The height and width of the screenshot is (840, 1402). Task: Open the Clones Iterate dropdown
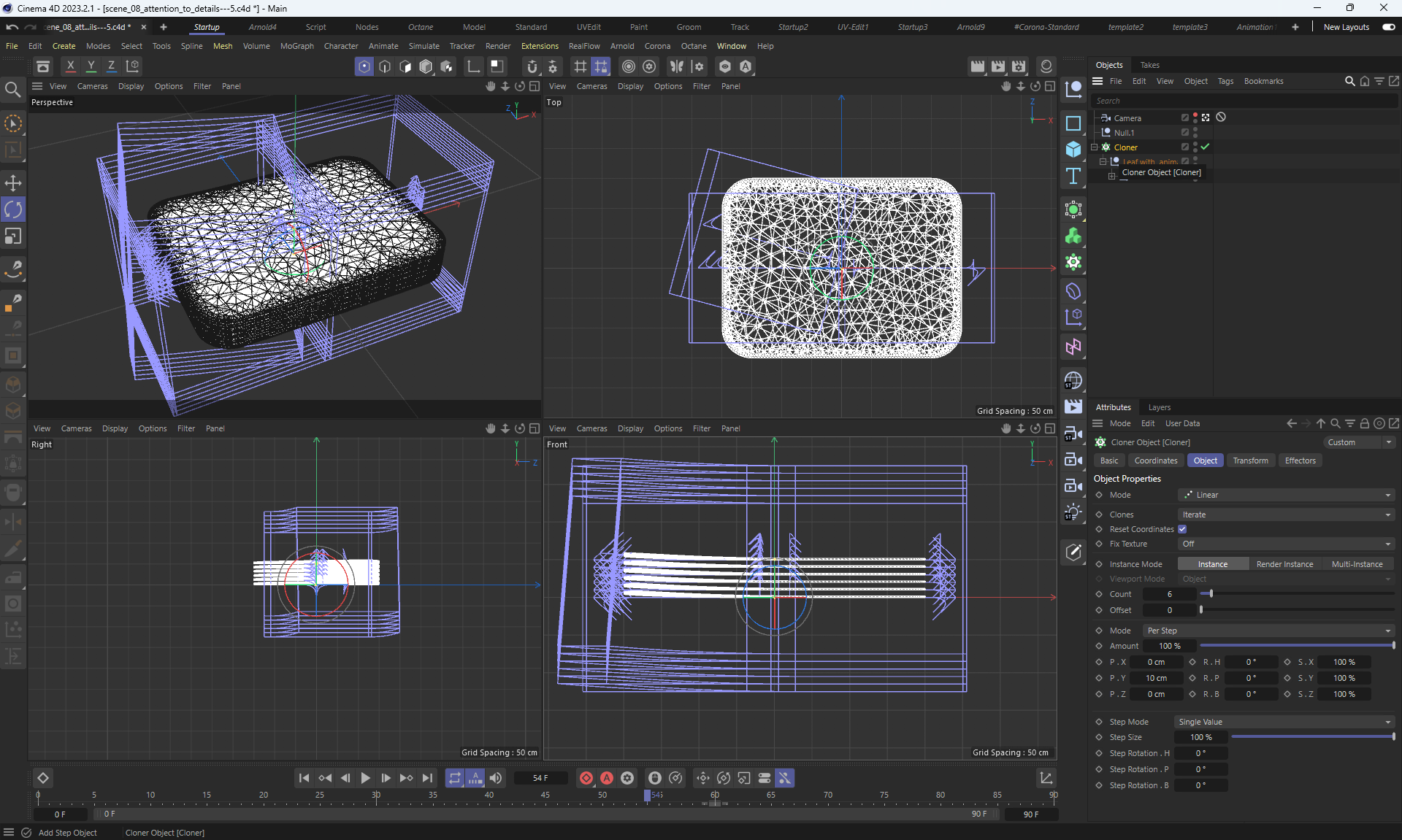(1285, 515)
